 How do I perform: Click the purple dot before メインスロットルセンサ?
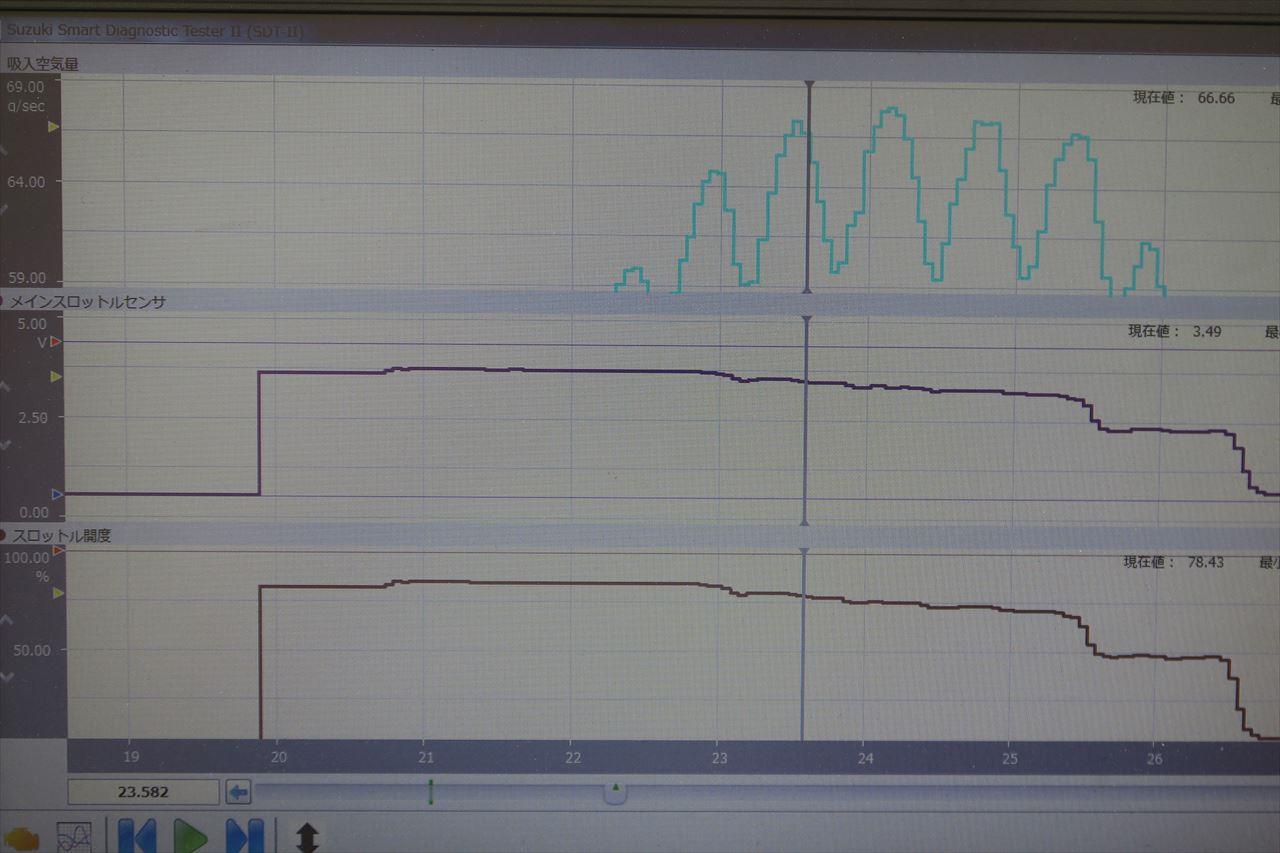3,301
